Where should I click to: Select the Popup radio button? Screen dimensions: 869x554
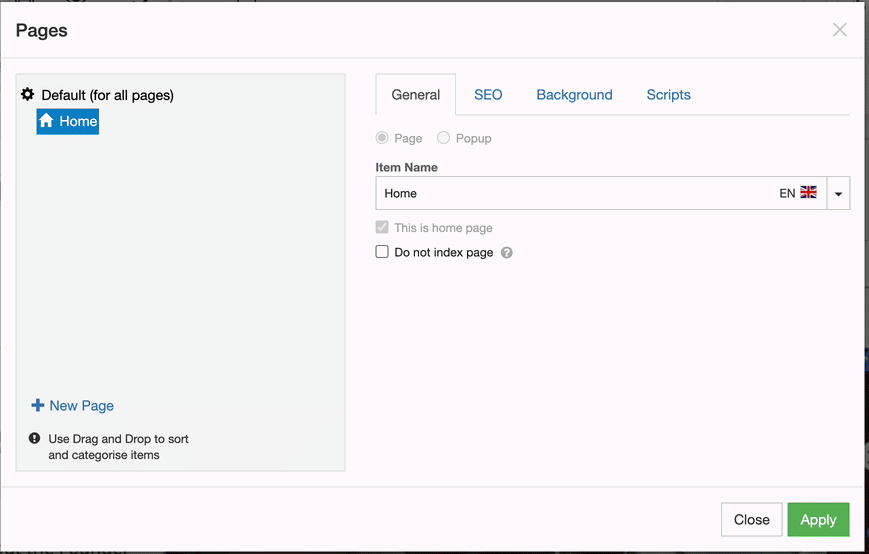pos(443,138)
